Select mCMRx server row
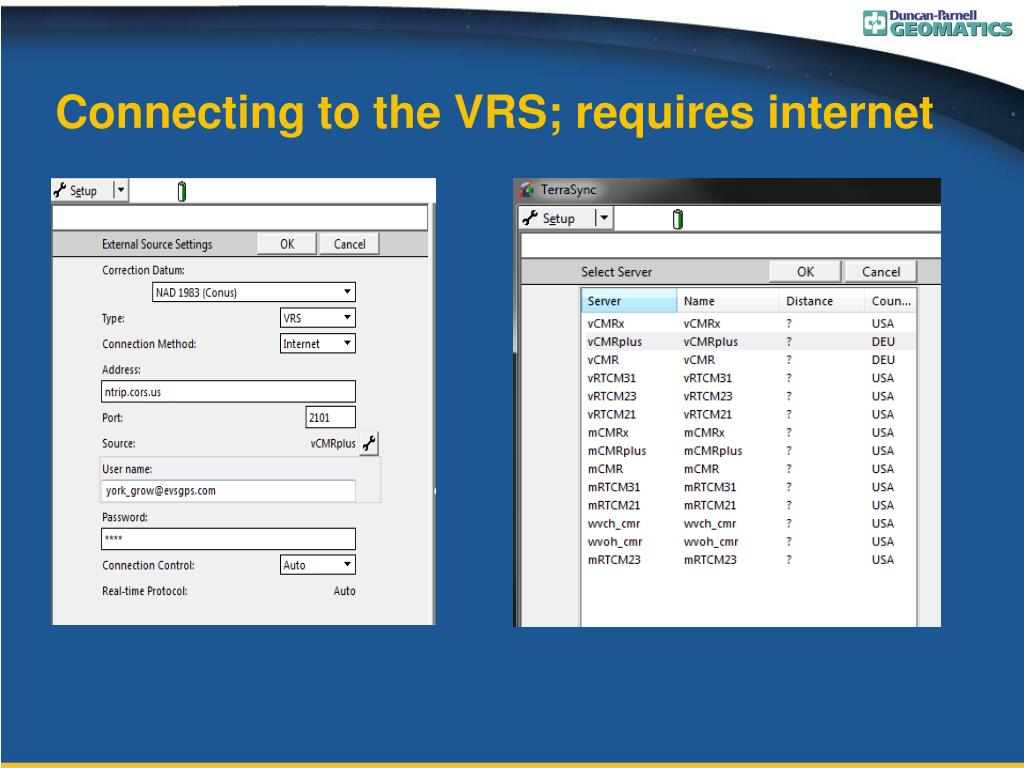The image size is (1024, 768). (x=749, y=432)
